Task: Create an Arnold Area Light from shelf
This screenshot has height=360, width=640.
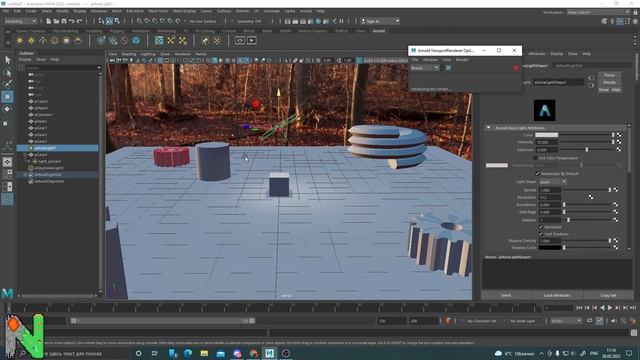Action: coord(20,40)
